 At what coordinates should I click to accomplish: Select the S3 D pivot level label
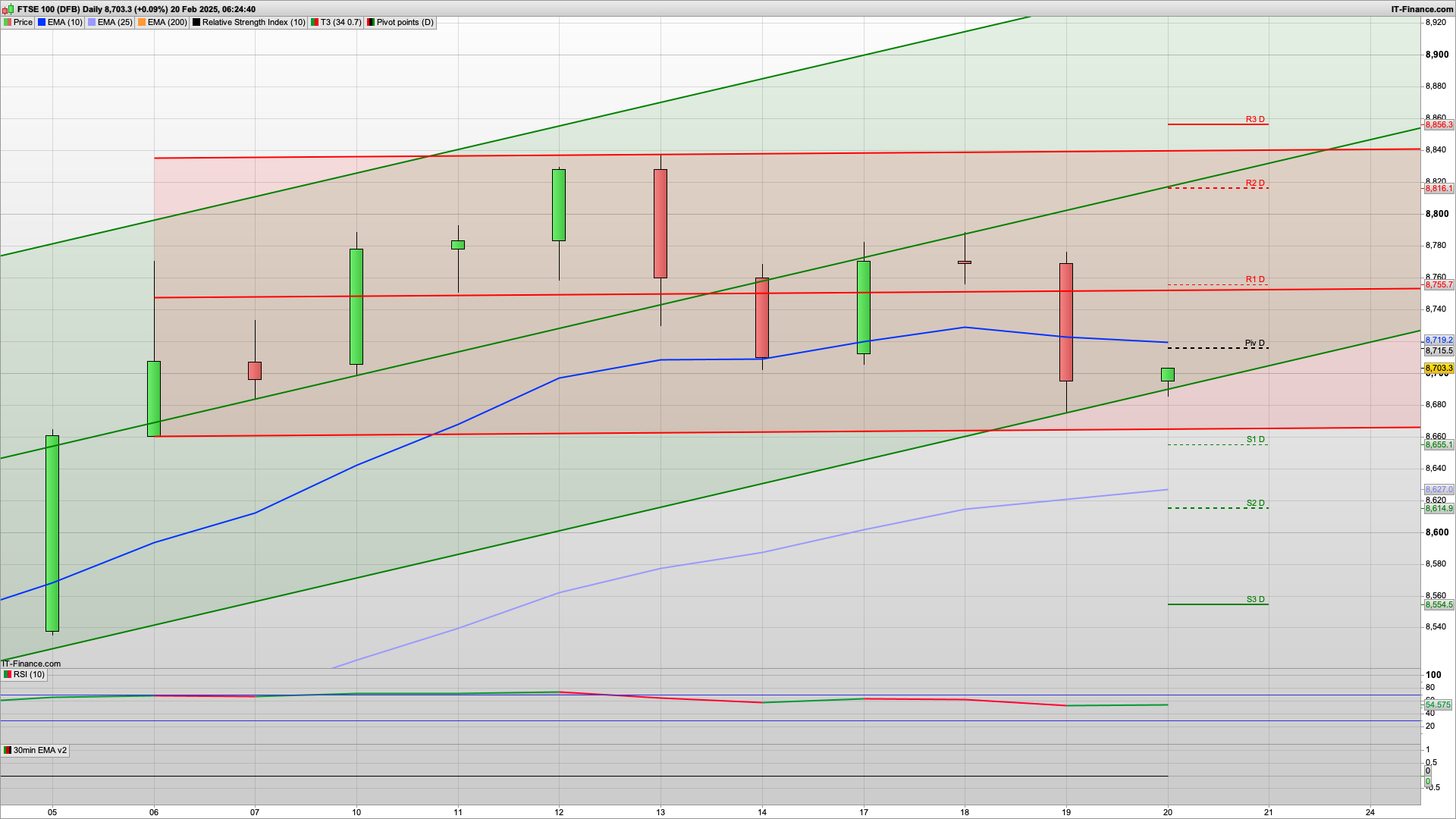point(1255,599)
